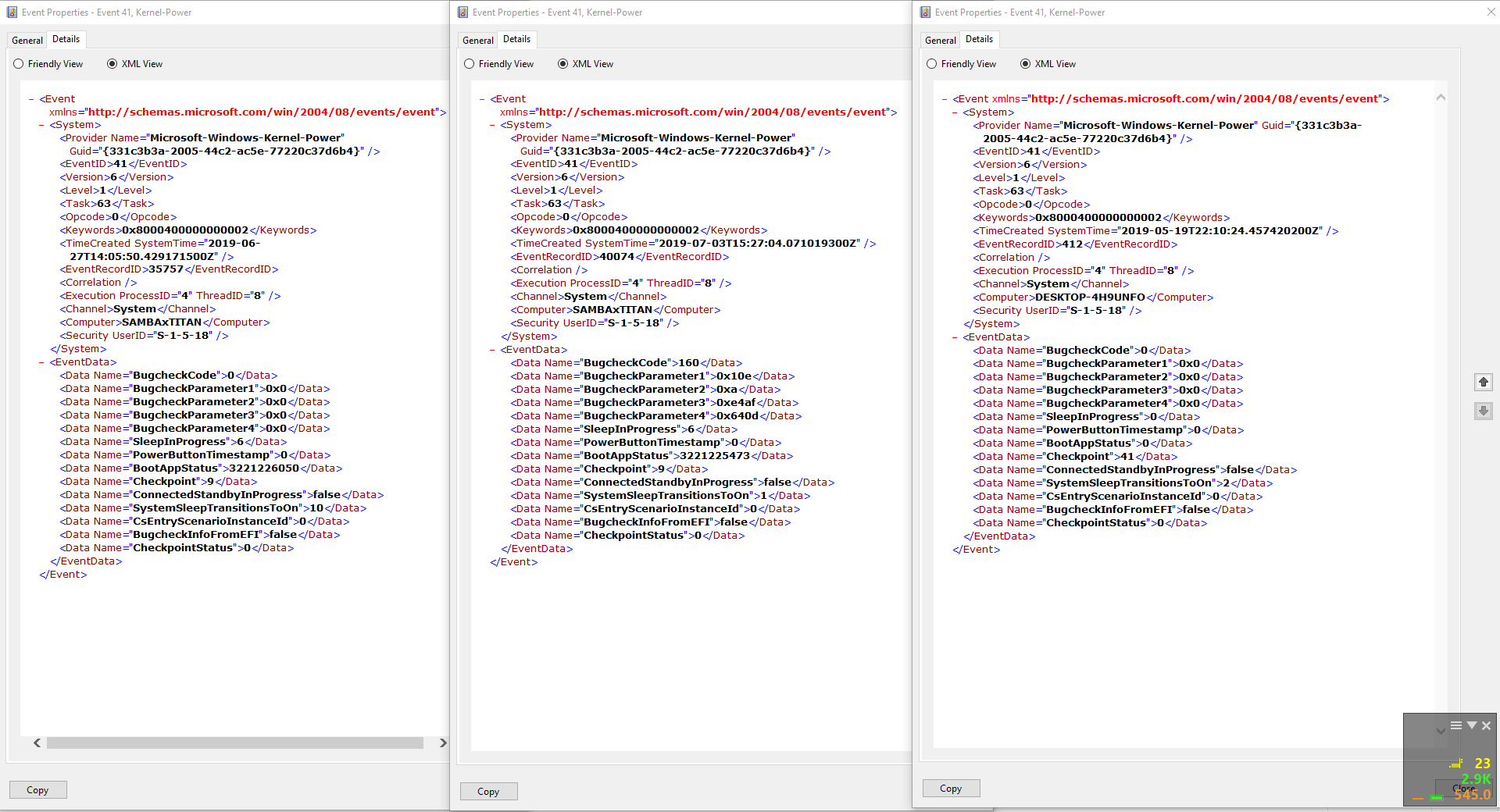
Task: Close the gray overlay monitor widget
Action: [x=1487, y=725]
